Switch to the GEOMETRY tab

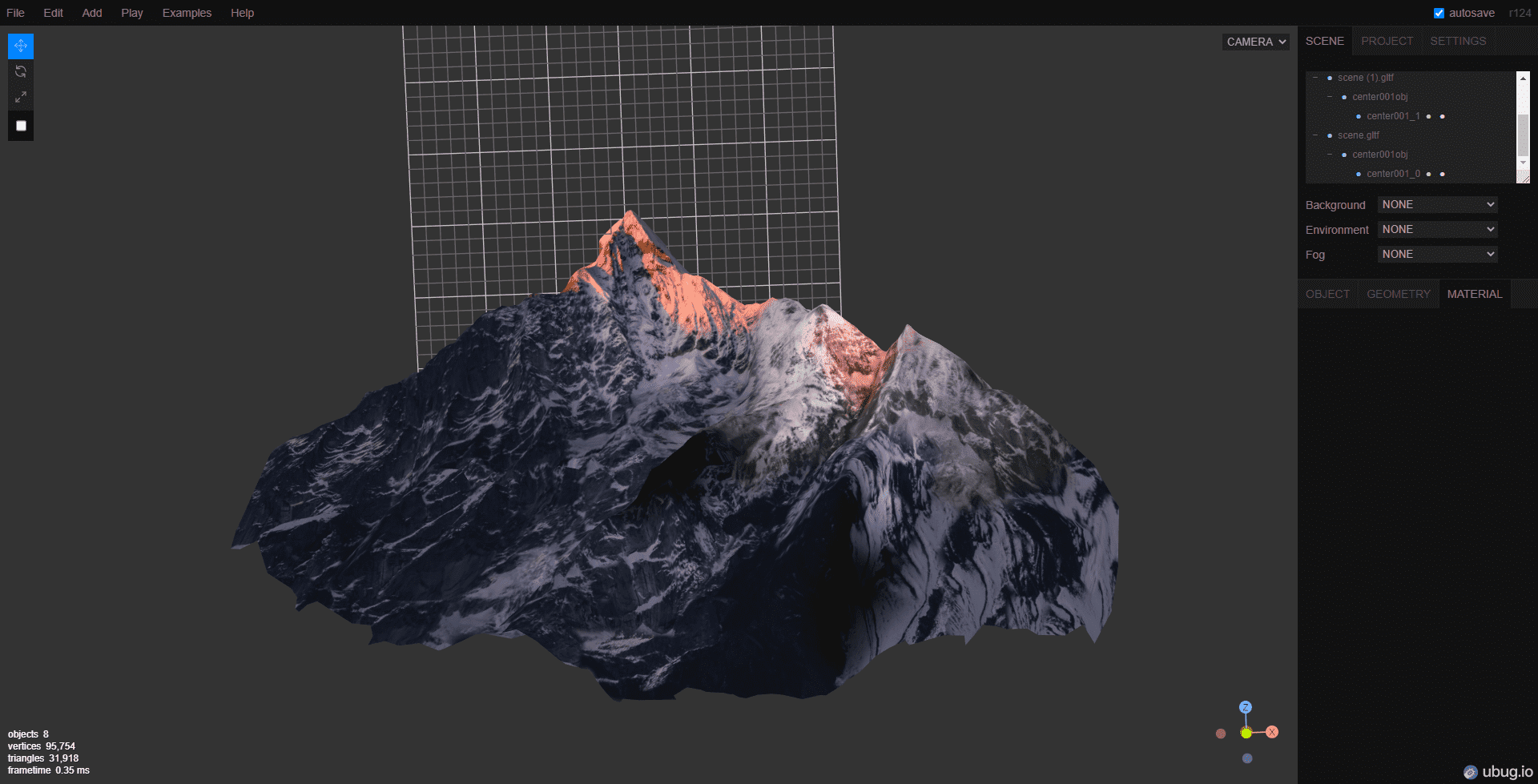click(x=1398, y=294)
